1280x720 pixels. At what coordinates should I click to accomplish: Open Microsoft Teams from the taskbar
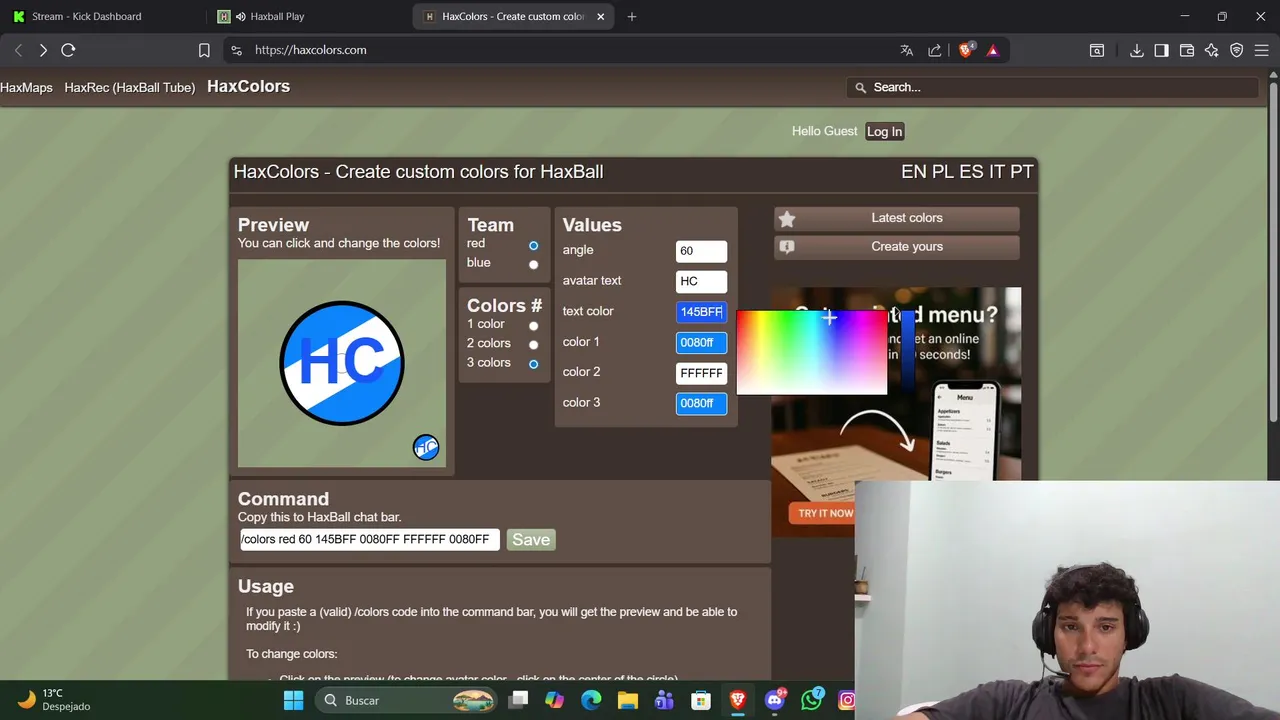tap(664, 700)
